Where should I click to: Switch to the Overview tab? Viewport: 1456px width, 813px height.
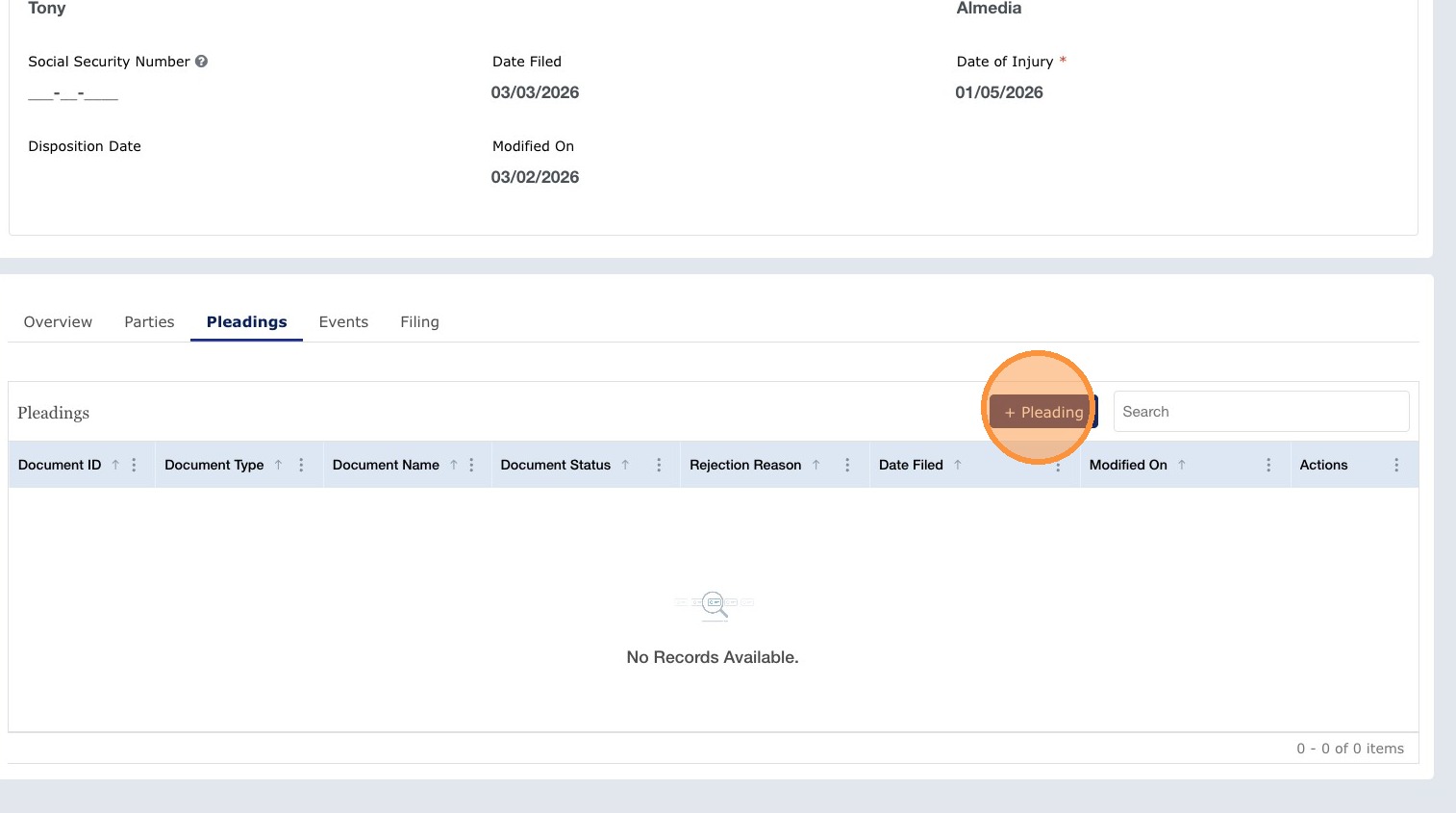point(58,322)
